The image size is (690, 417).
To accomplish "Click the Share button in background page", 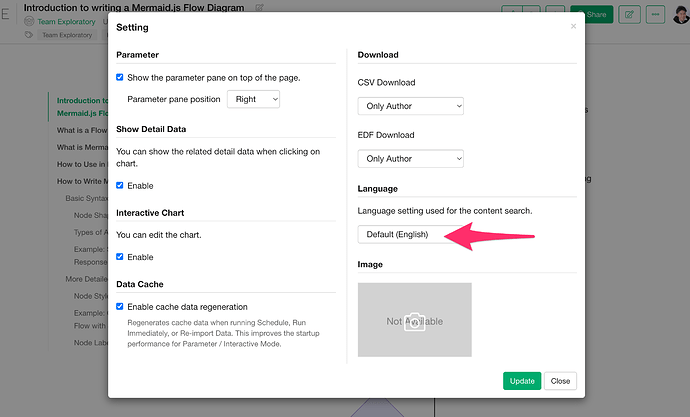I will pos(591,15).
